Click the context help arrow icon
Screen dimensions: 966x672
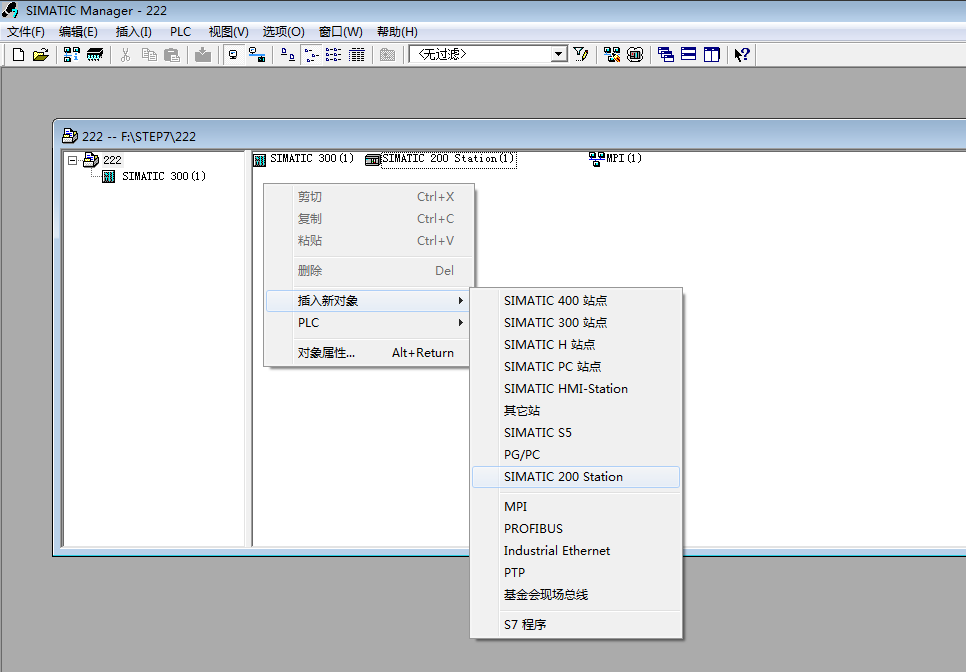click(x=741, y=55)
